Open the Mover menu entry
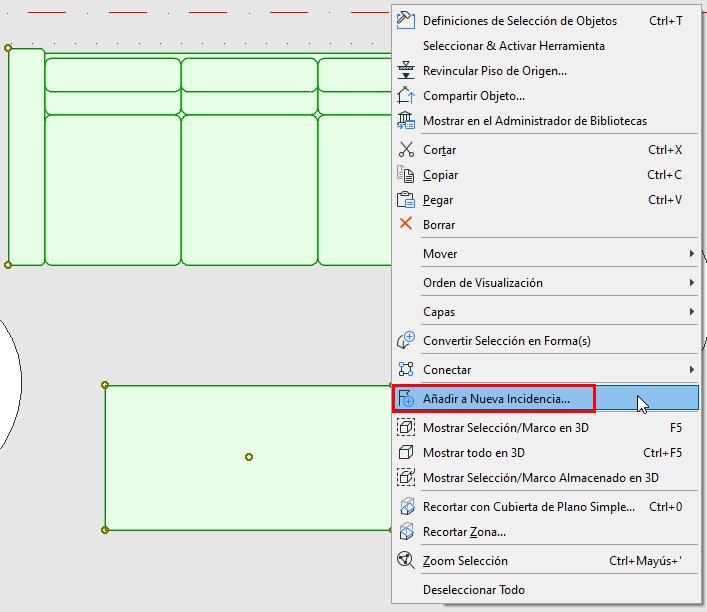This screenshot has width=707, height=612. click(x=546, y=253)
